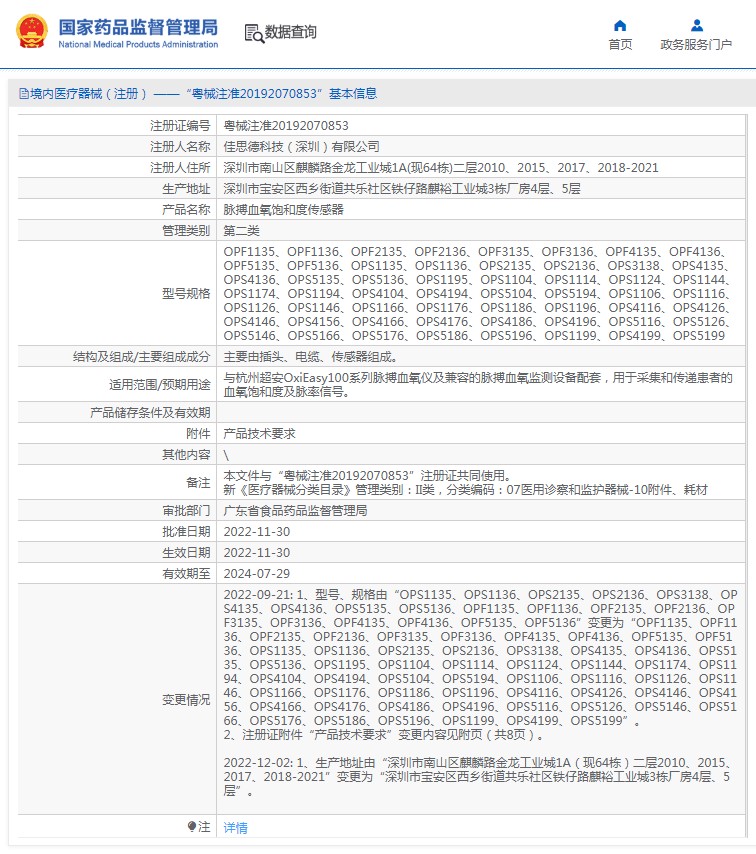The width and height of the screenshot is (756, 854).
Task: Click the 首页 home icon
Action: tap(620, 26)
